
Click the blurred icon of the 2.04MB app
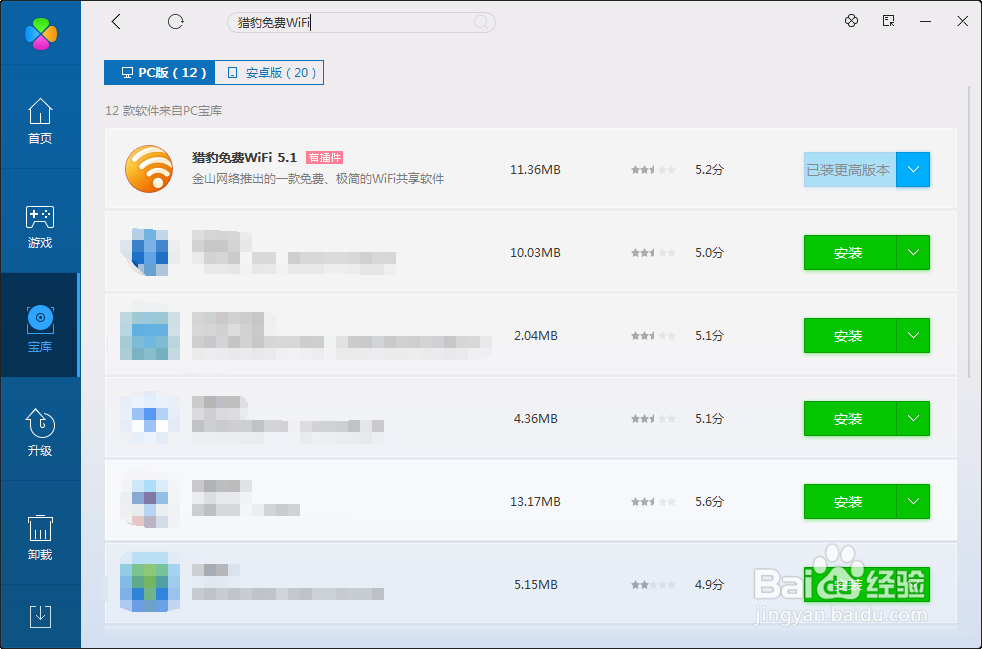click(x=149, y=335)
